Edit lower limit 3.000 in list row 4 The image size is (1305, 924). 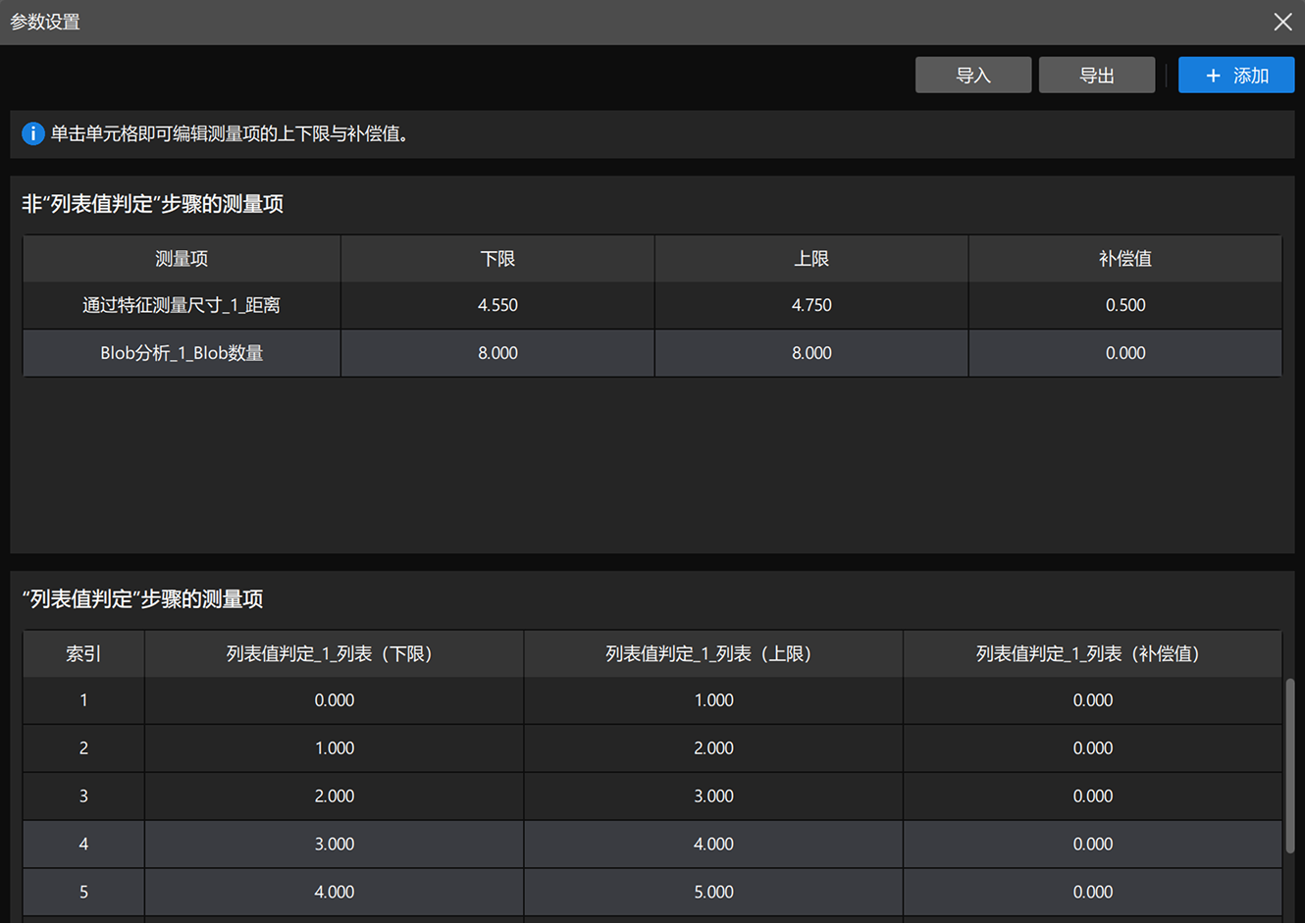[334, 844]
